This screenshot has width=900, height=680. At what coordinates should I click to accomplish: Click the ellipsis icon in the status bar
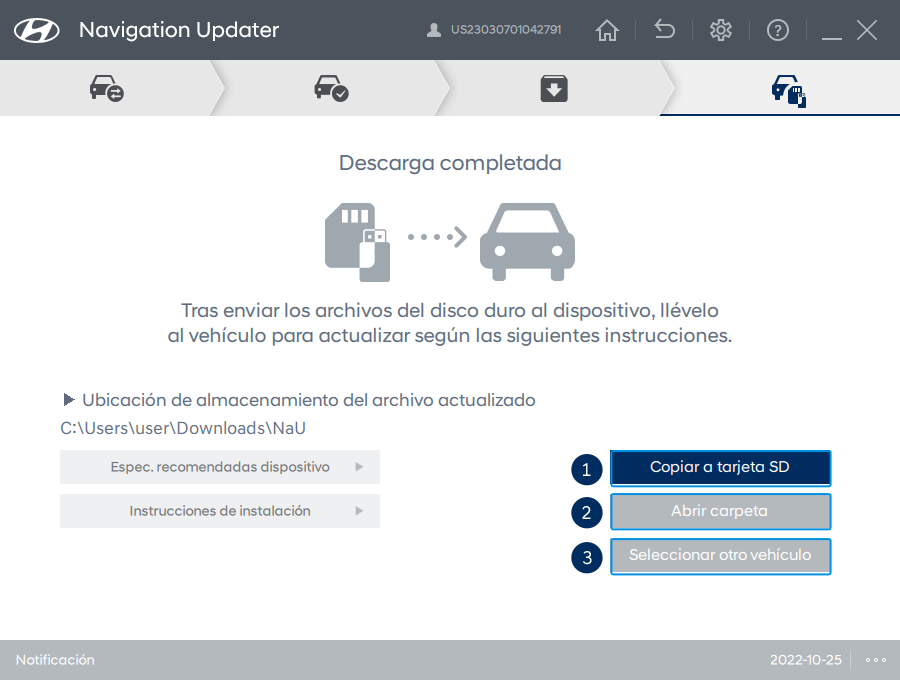click(x=876, y=660)
